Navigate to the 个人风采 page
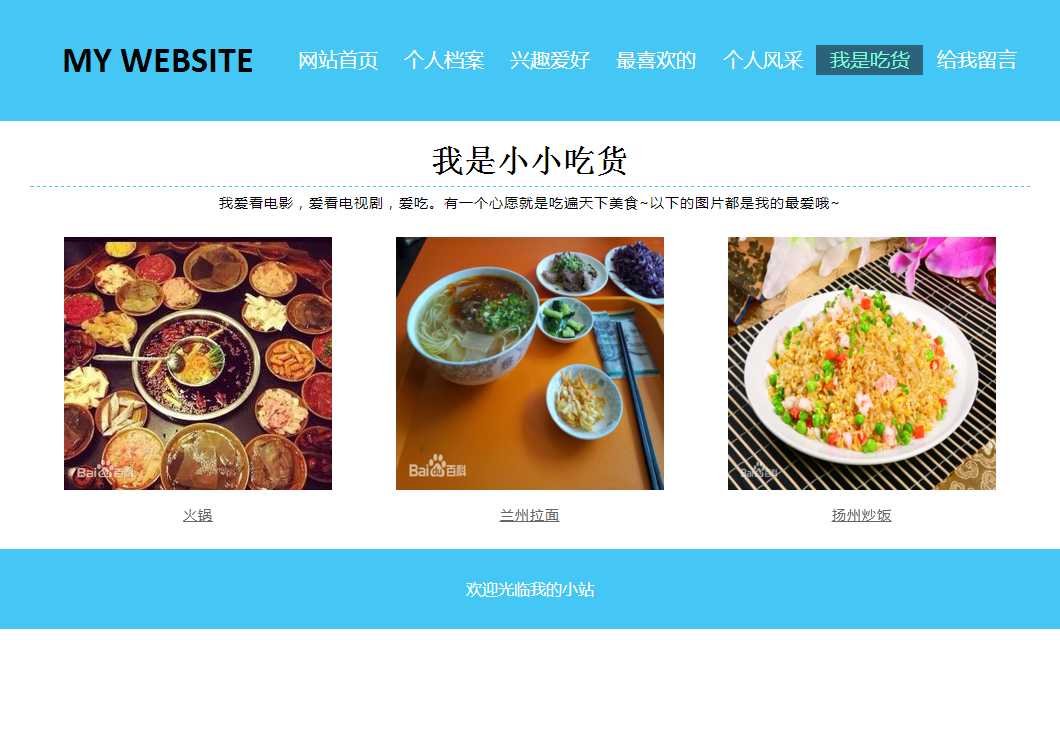The width and height of the screenshot is (1060, 734). (763, 60)
